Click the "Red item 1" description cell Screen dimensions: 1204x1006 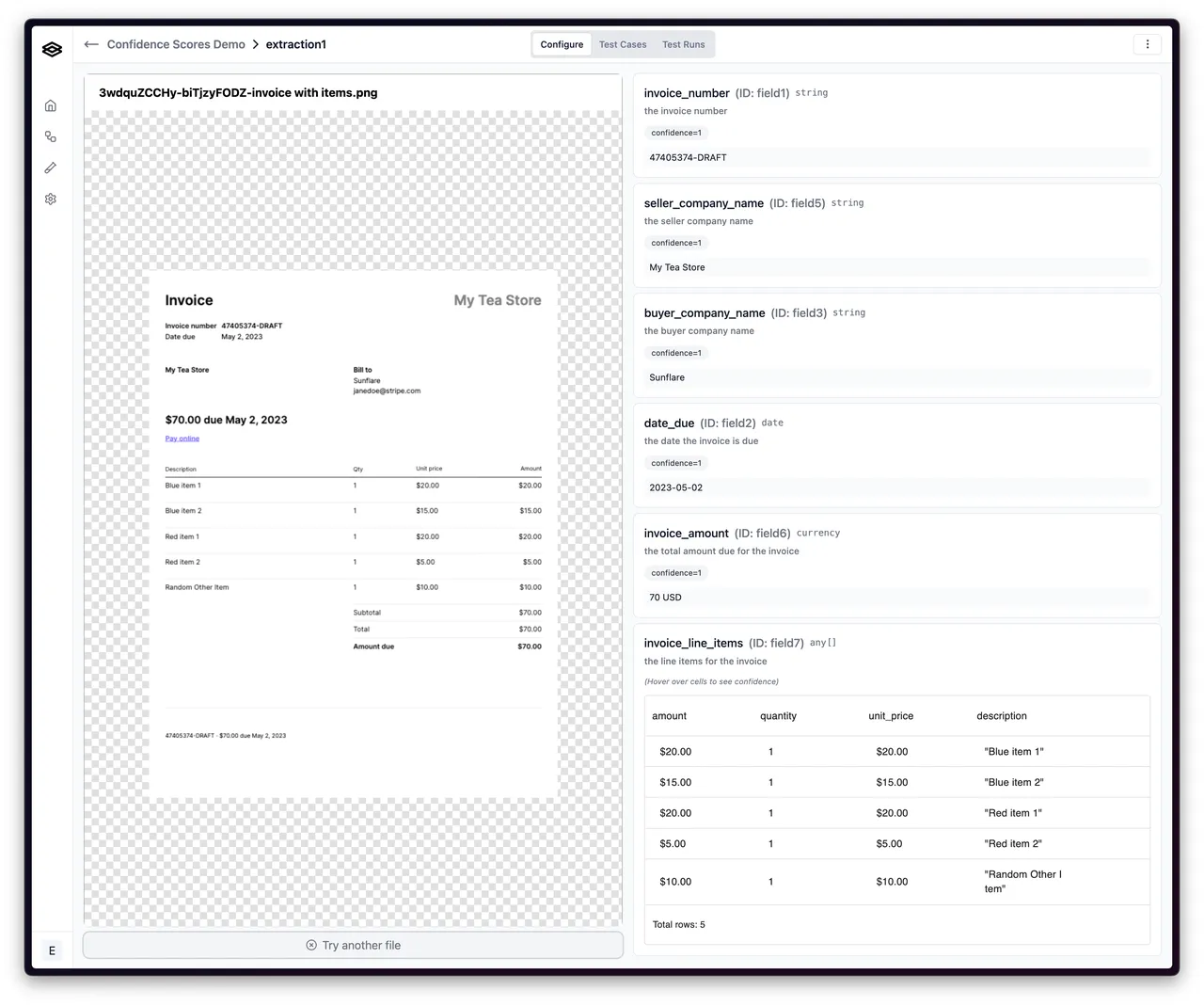point(1013,813)
